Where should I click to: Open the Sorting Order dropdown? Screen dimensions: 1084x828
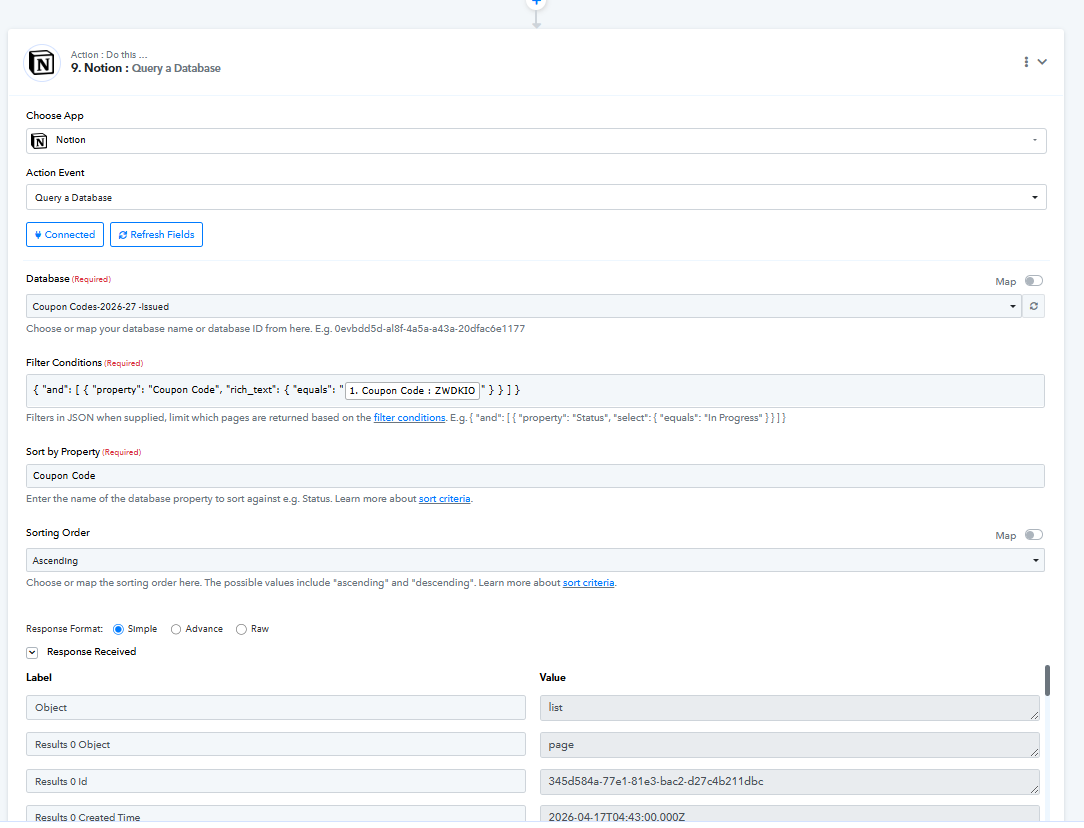coord(535,560)
